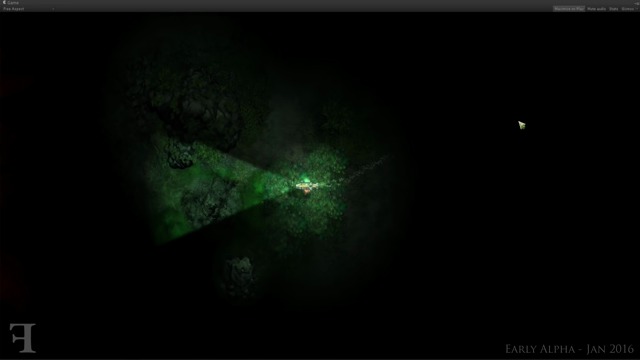Expand the Gizmos dropdown arrow
The width and height of the screenshot is (640, 360).
(637, 9)
